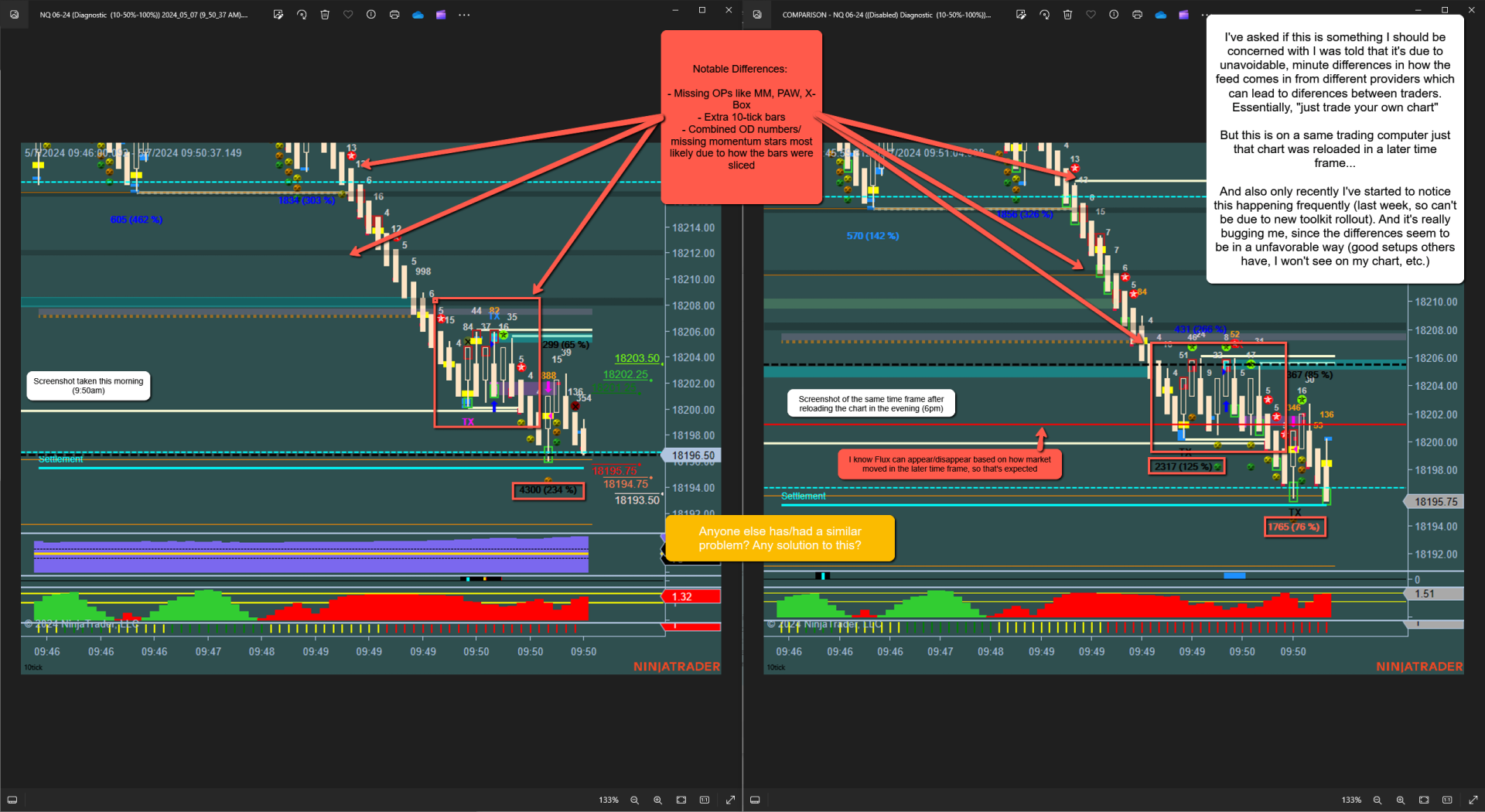Click the '1765 (76 %)' value in right chart

[x=1294, y=527]
